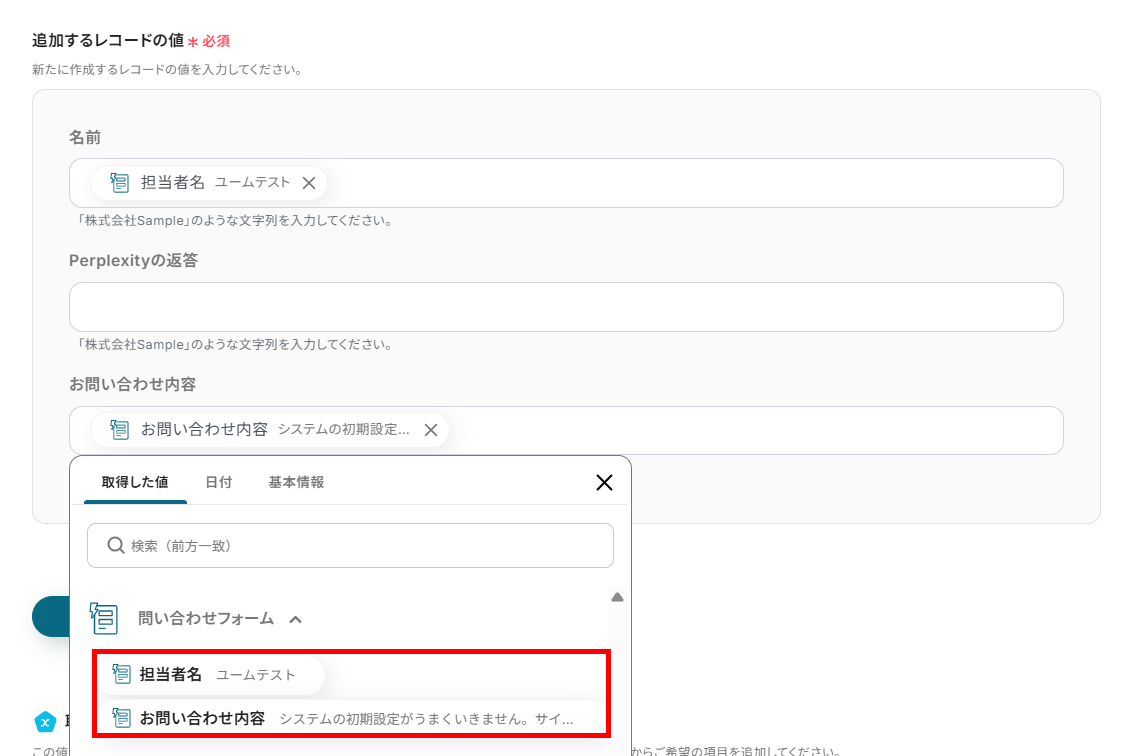Remove the 担当者名 chip from 名前 field
Screen dimensions: 1132x756
point(309,183)
